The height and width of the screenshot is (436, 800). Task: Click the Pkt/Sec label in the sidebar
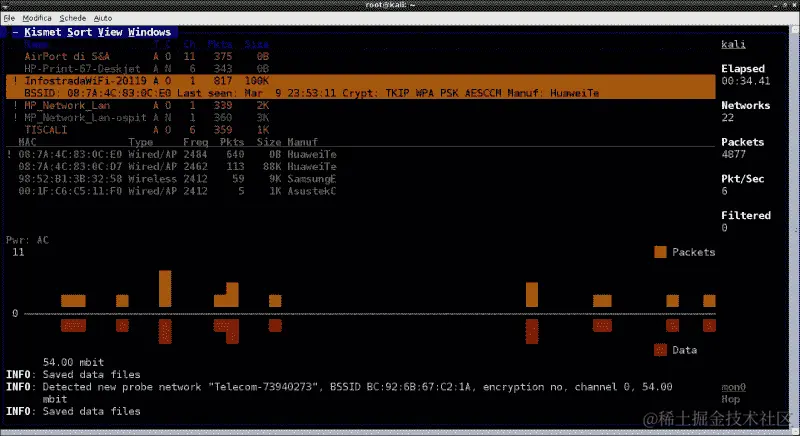(x=742, y=179)
